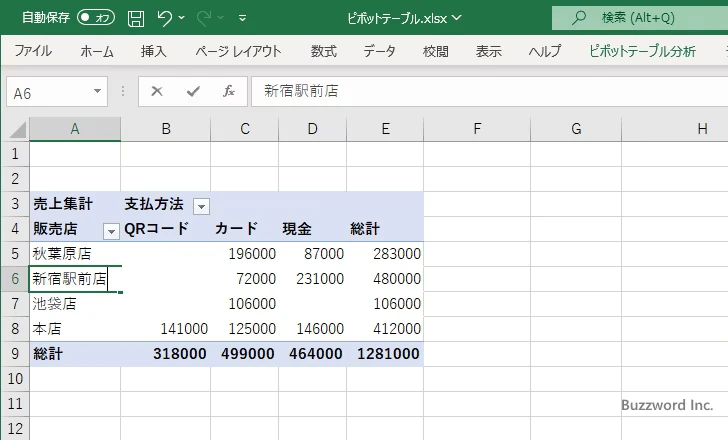Open Customize Quick Access Toolbar arrow
728x440 pixels.
pyautogui.click(x=242, y=18)
